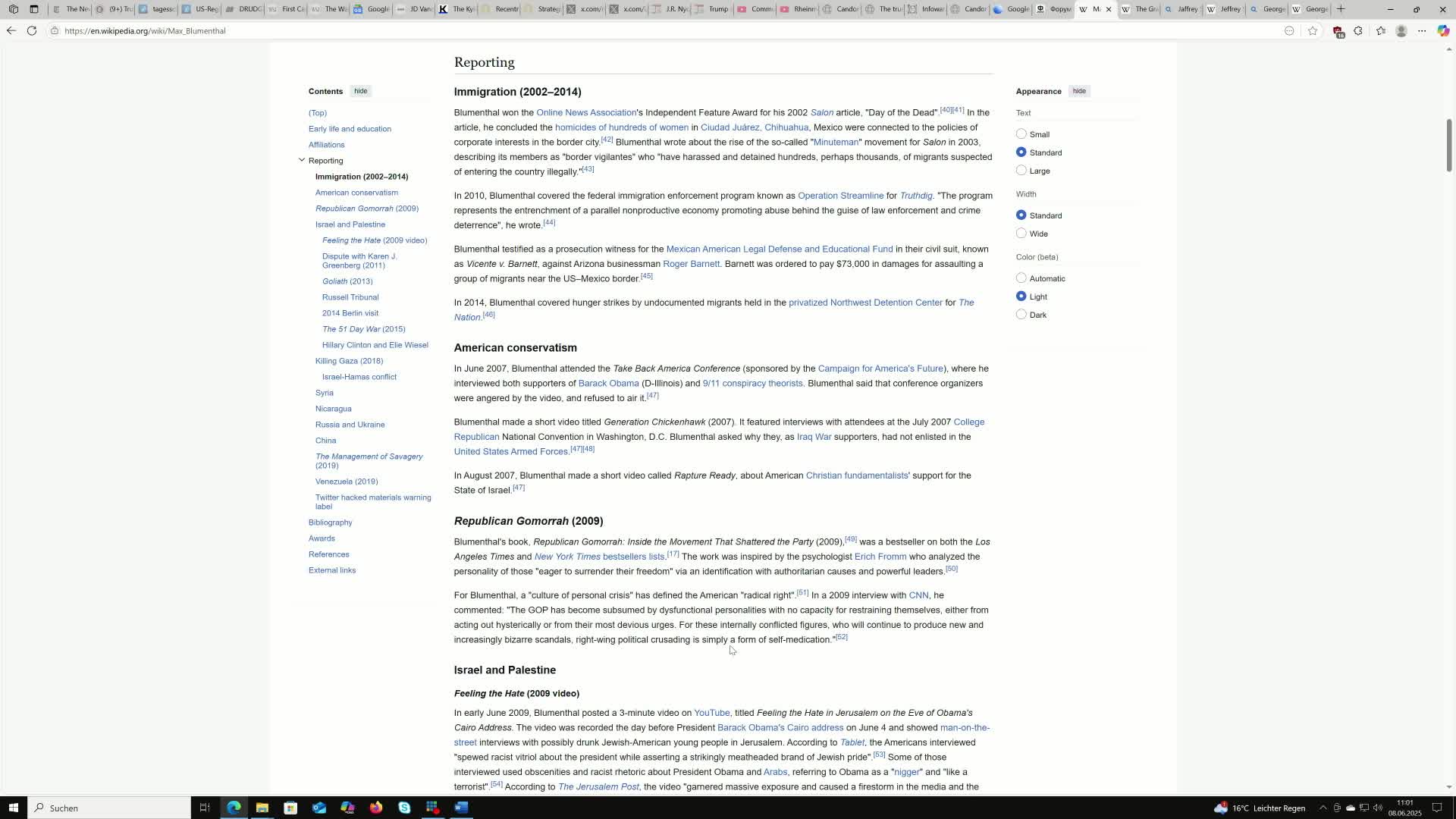Screen dimensions: 1456x819
Task: Open the red shield extension with badge 16
Action: [x=1338, y=30]
